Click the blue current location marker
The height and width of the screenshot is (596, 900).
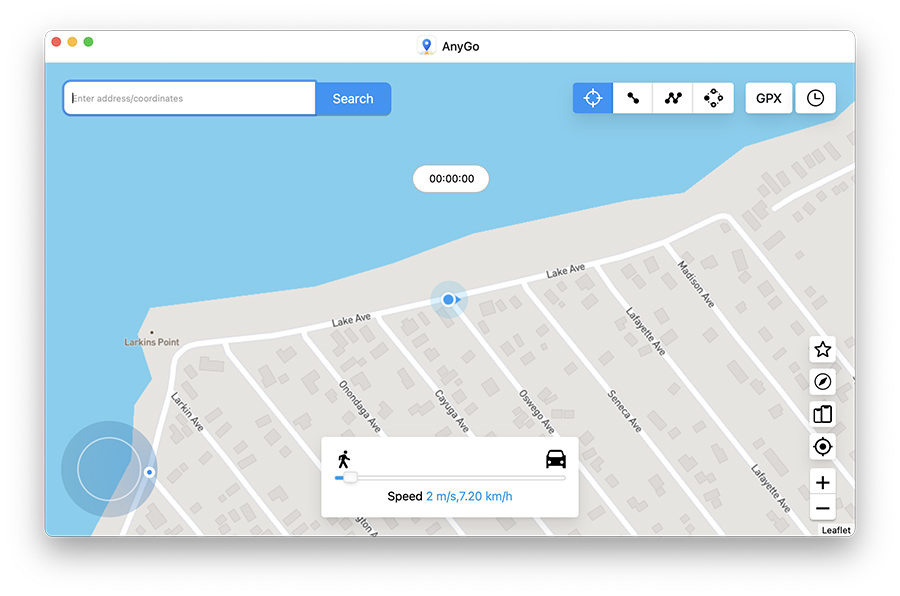pyautogui.click(x=450, y=299)
